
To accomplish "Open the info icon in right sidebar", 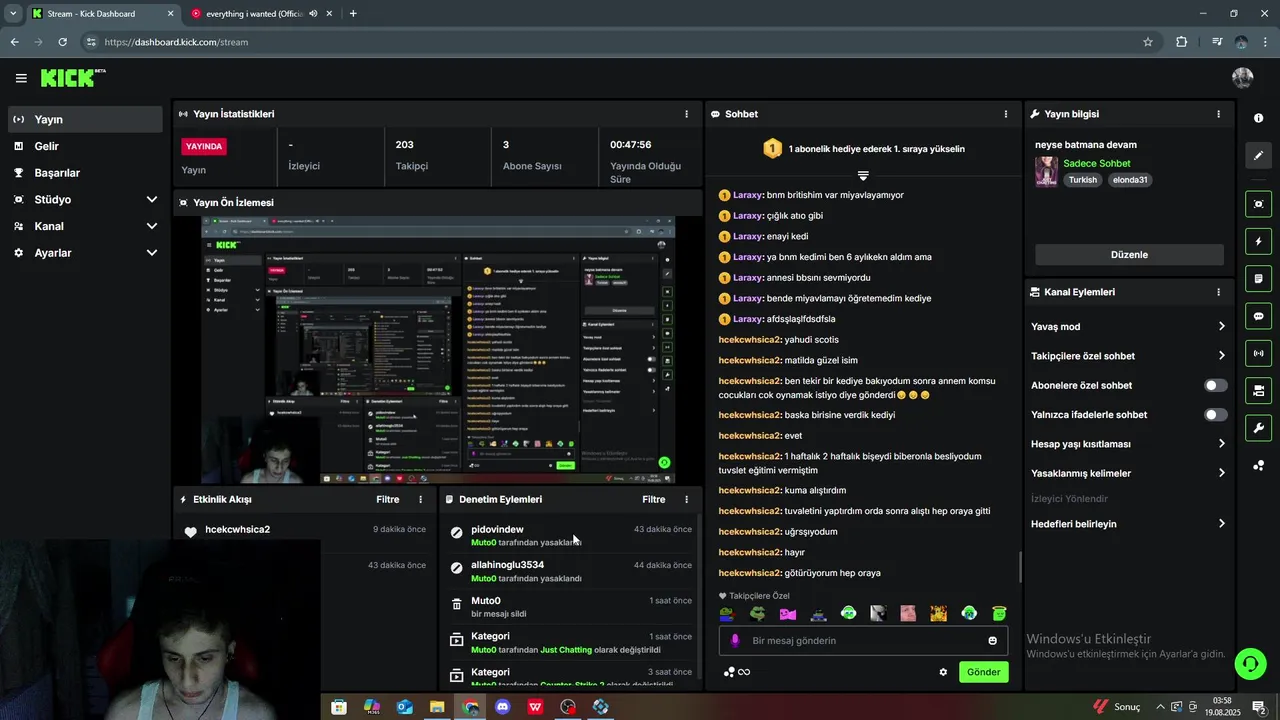I will pyautogui.click(x=1258, y=118).
